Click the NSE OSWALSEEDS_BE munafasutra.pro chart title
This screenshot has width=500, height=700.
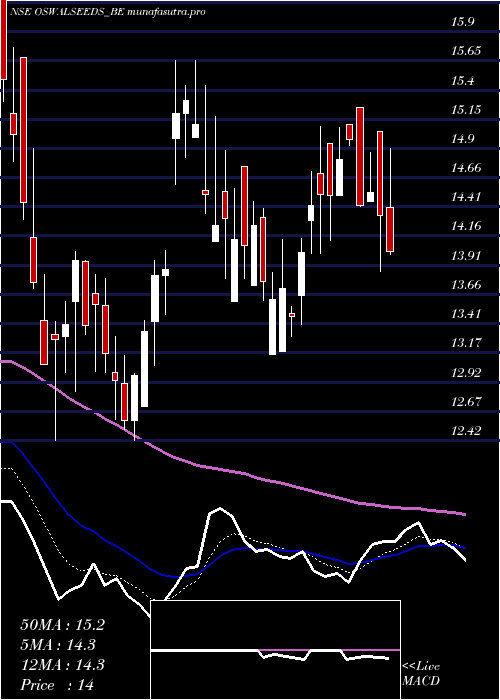tap(109, 12)
